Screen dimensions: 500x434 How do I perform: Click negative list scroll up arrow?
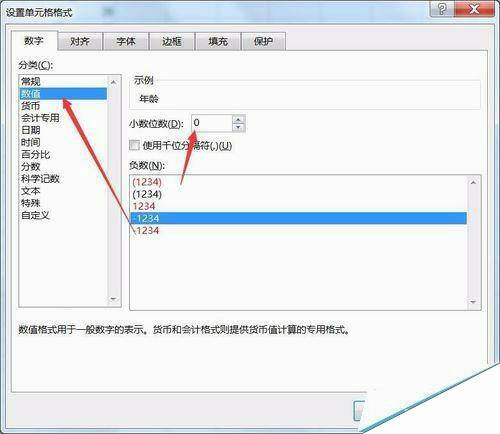click(473, 182)
